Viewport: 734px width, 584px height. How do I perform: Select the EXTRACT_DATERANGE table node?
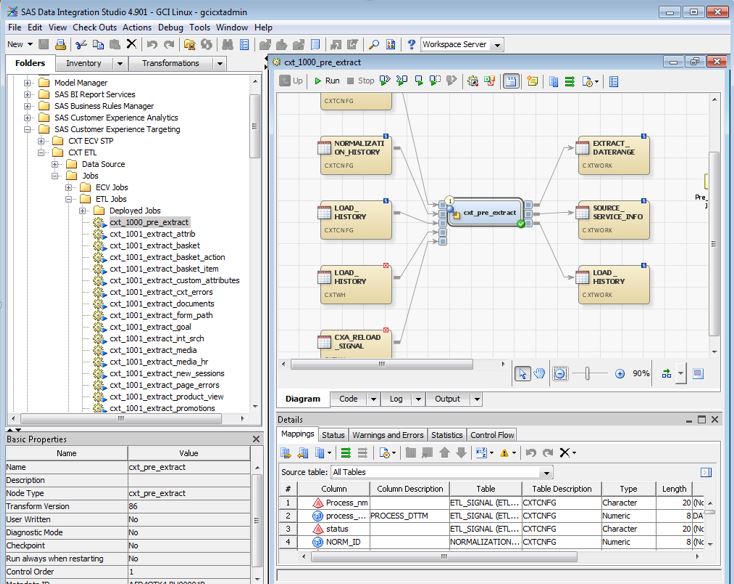pos(613,155)
